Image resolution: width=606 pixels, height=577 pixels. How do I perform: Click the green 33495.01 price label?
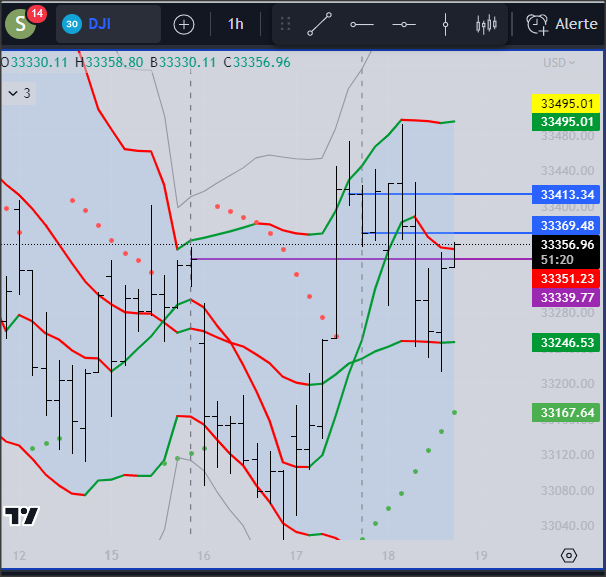click(x=566, y=122)
